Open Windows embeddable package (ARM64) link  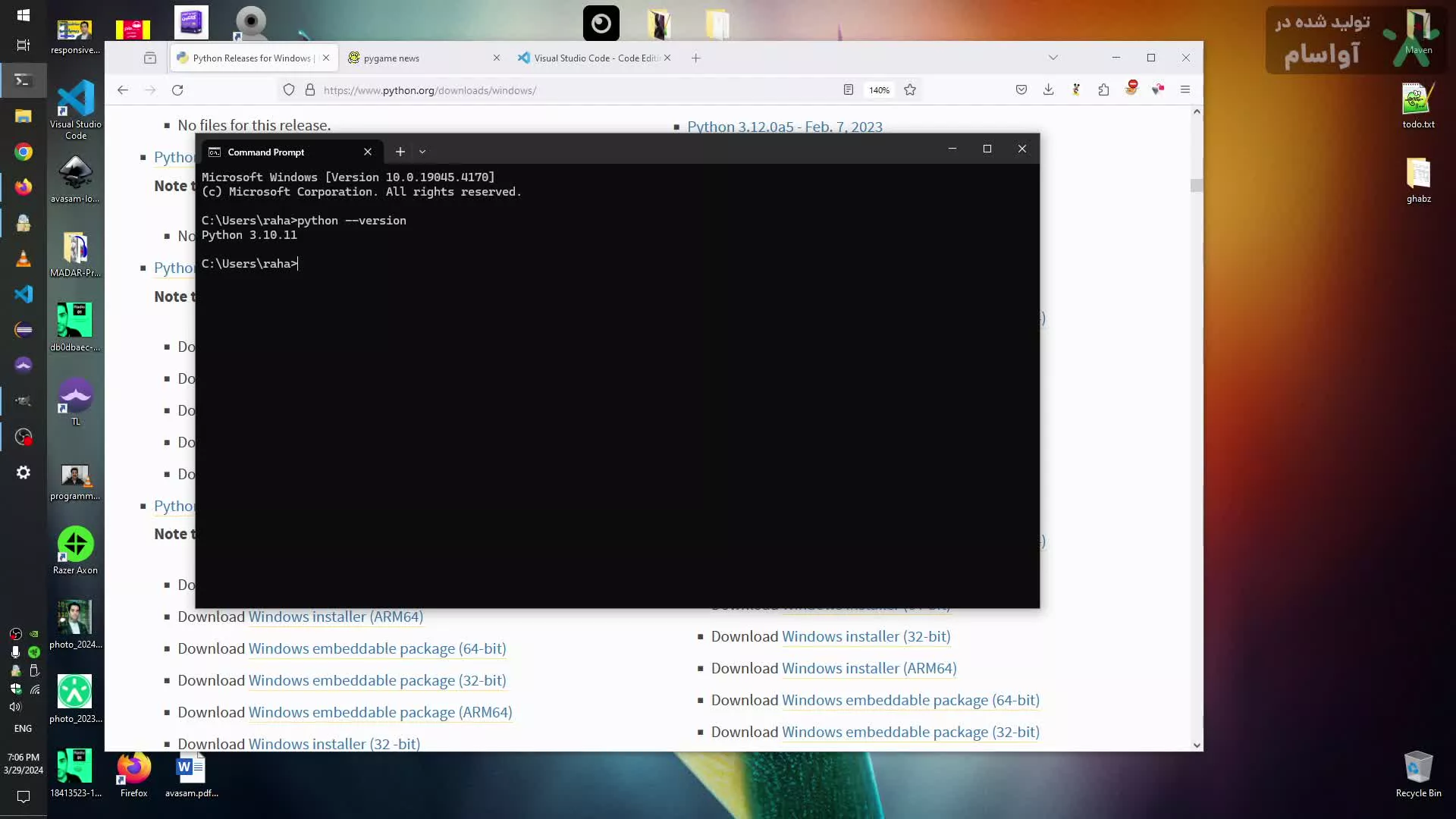[381, 712]
